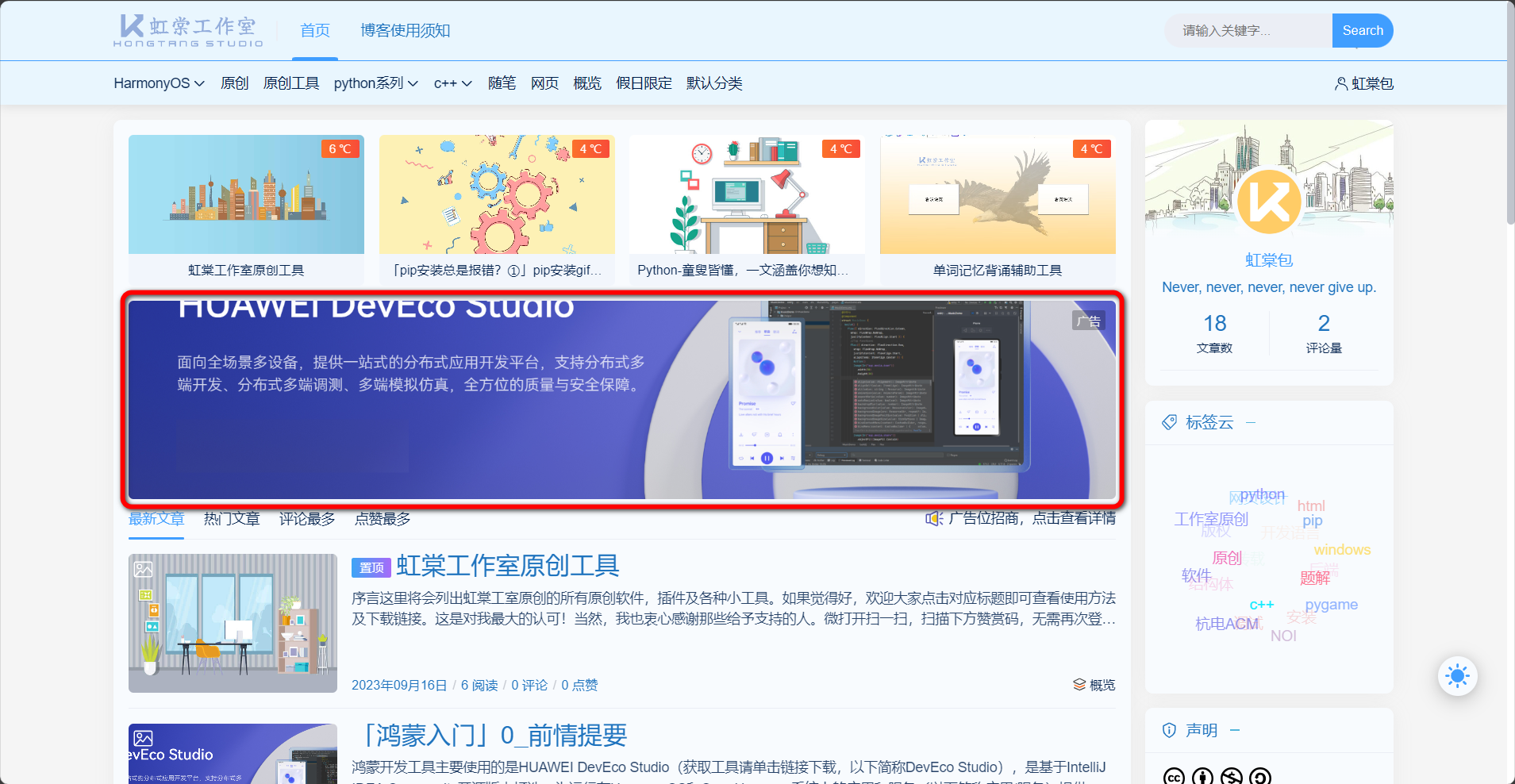Click 0 点赞 on first article
Image resolution: width=1515 pixels, height=784 pixels.
579,685
